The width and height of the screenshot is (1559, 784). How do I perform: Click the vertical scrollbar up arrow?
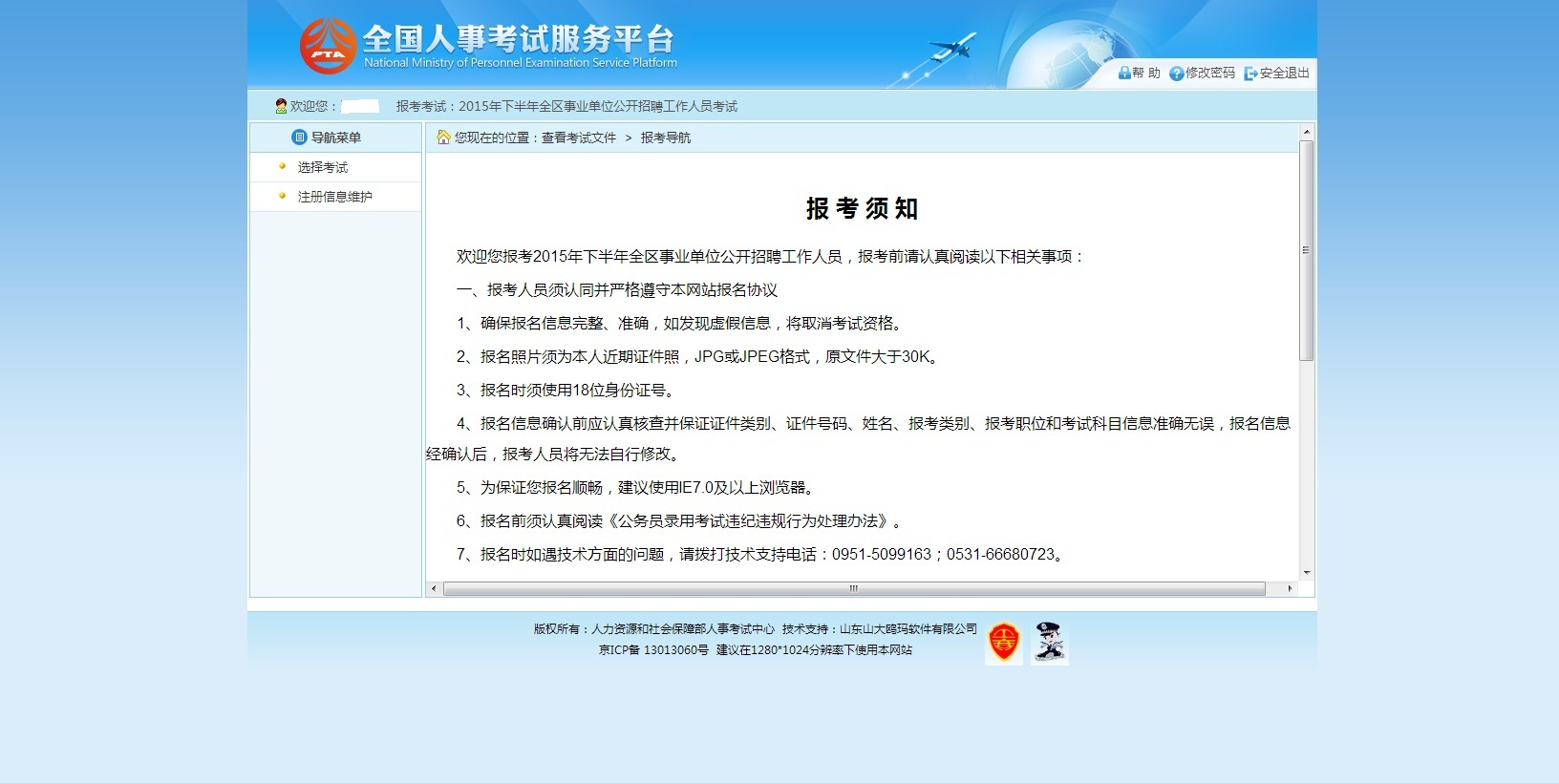click(x=1307, y=131)
